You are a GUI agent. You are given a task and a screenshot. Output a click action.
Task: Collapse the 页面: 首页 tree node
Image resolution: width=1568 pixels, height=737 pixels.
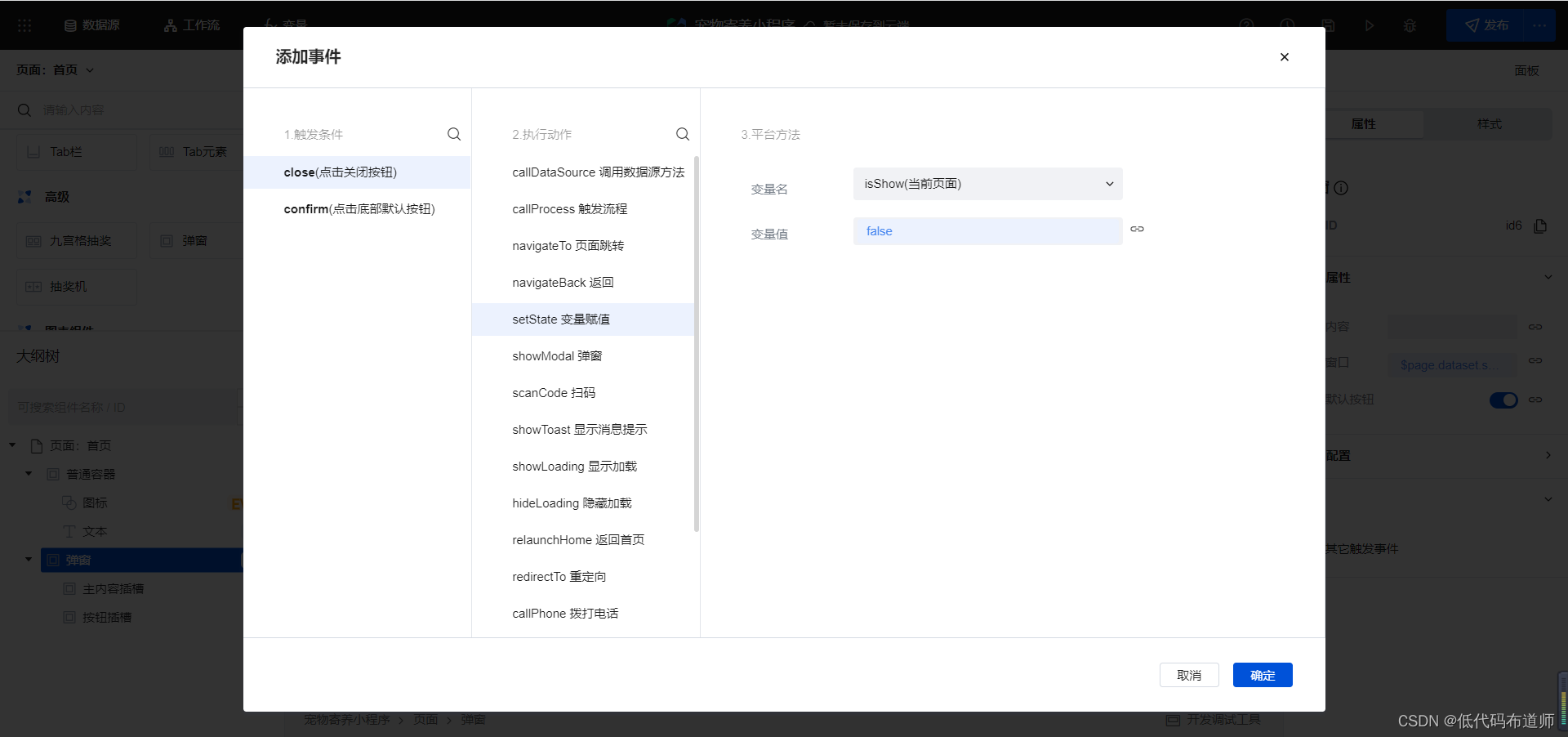(12, 445)
